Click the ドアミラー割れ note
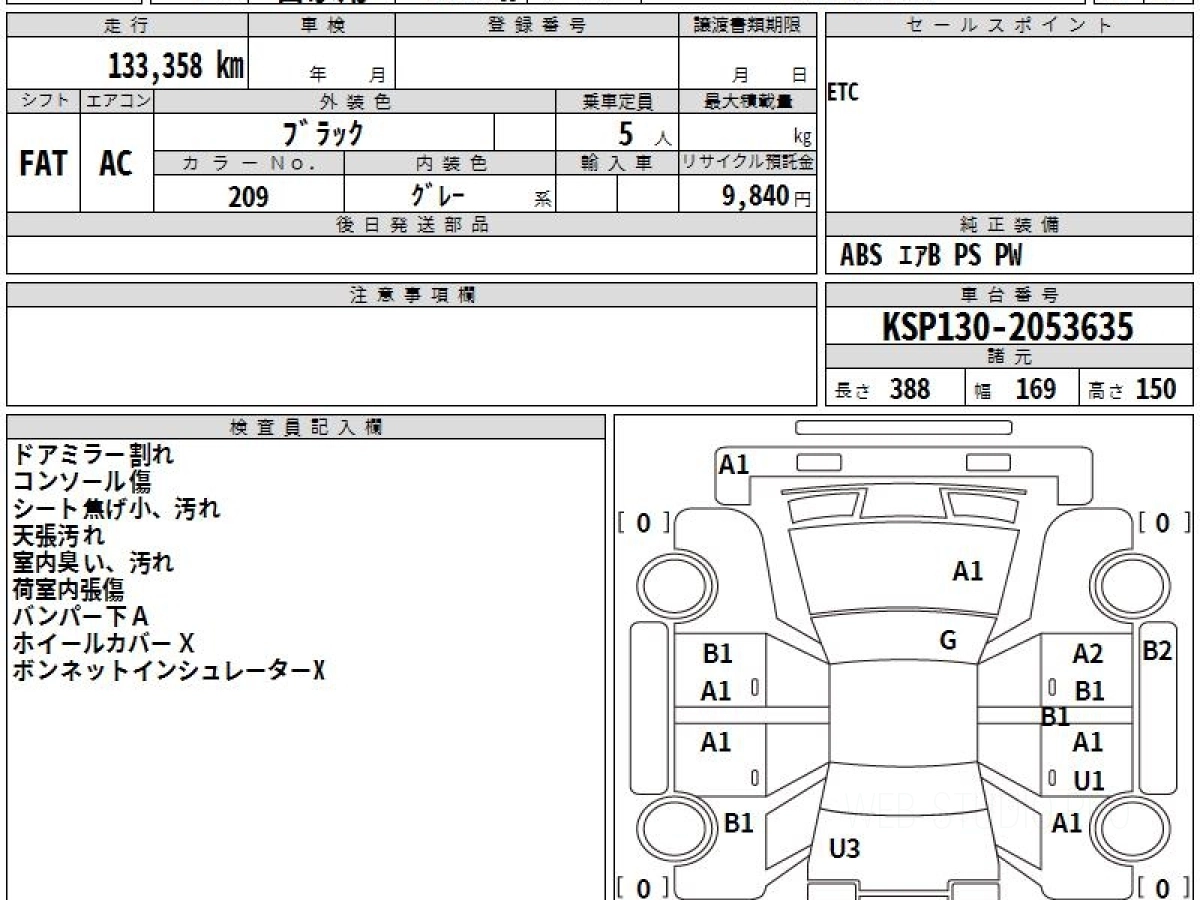This screenshot has height=900, width=1200. [93, 454]
